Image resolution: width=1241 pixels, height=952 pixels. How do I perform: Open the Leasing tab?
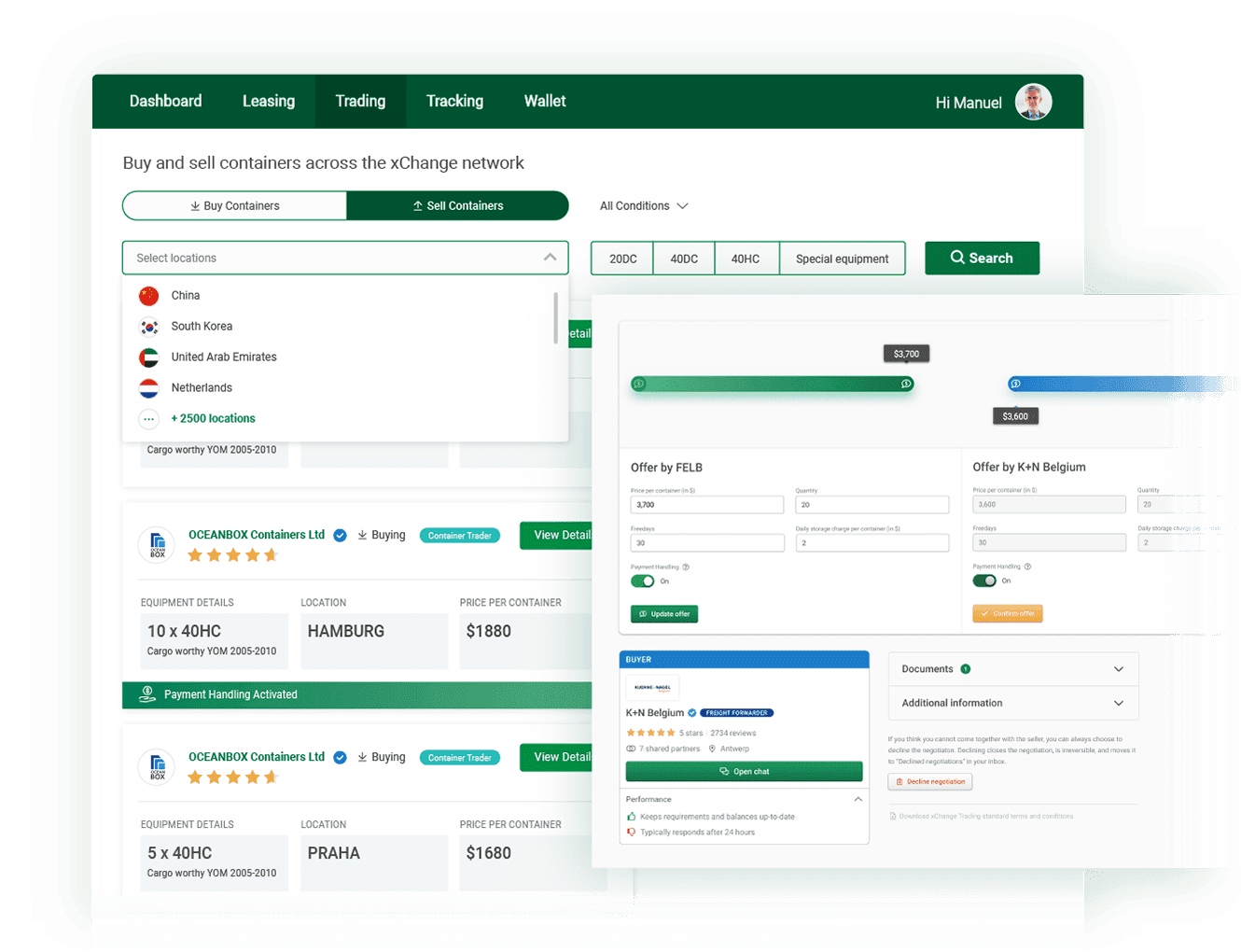[269, 102]
